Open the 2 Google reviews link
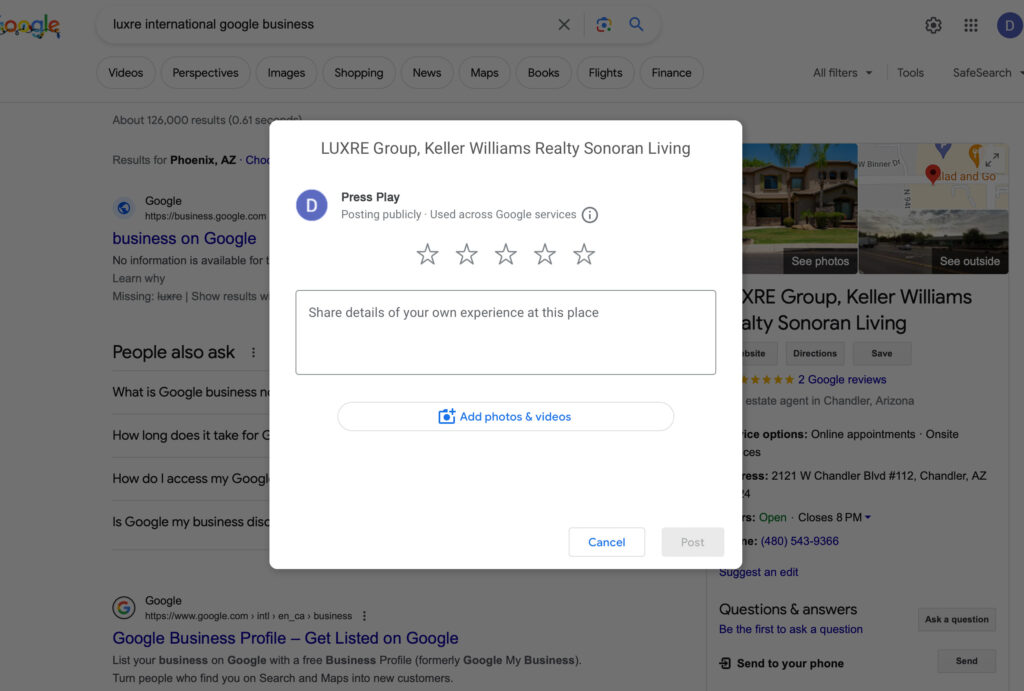 click(x=842, y=380)
